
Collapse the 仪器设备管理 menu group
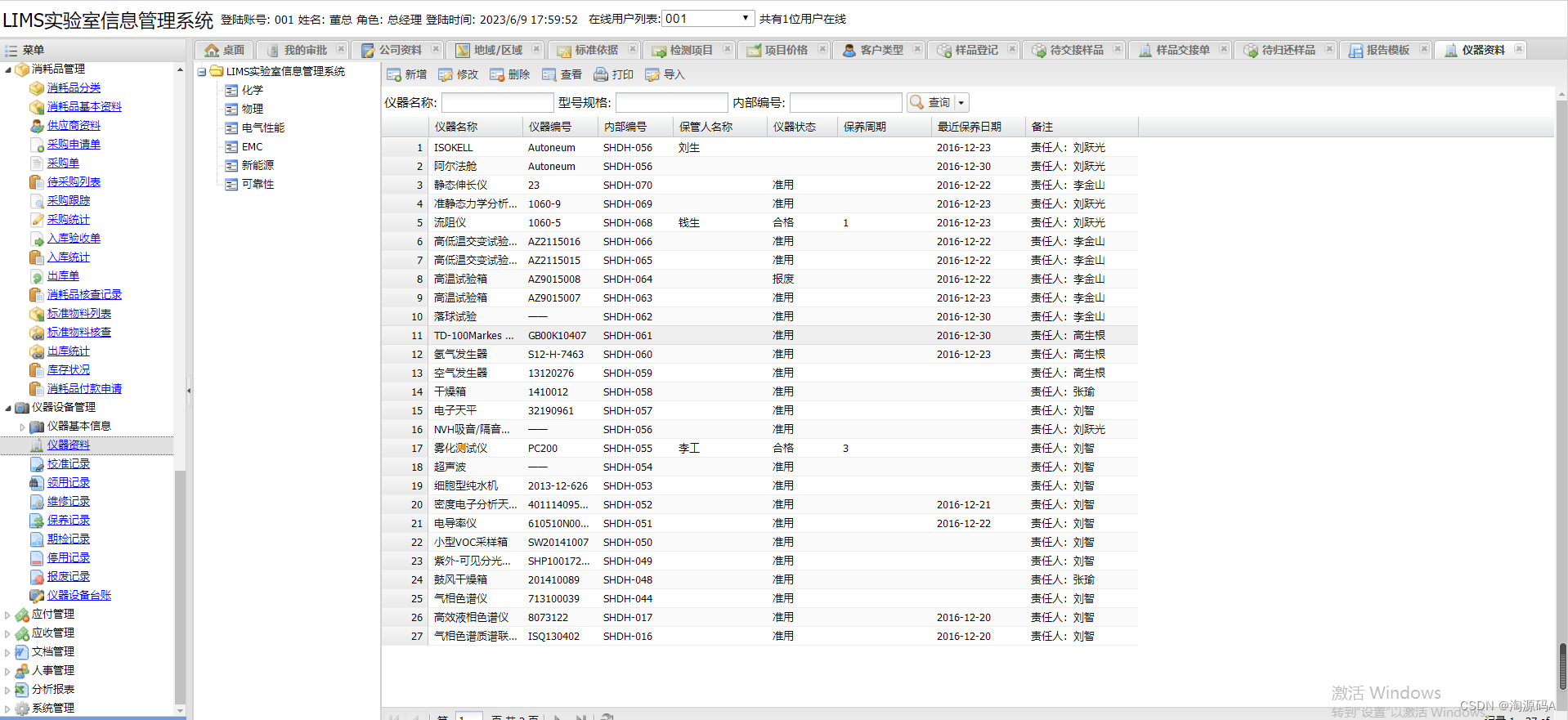(x=8, y=408)
